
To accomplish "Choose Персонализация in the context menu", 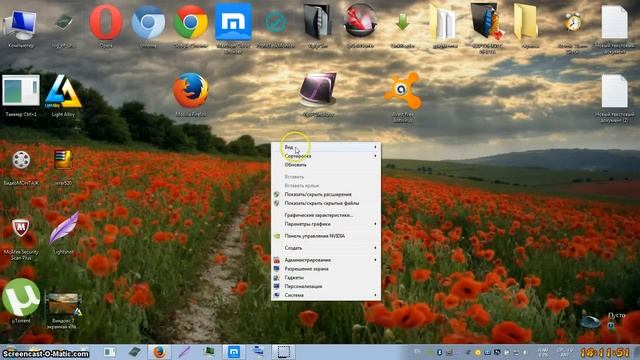I will [x=326, y=286].
